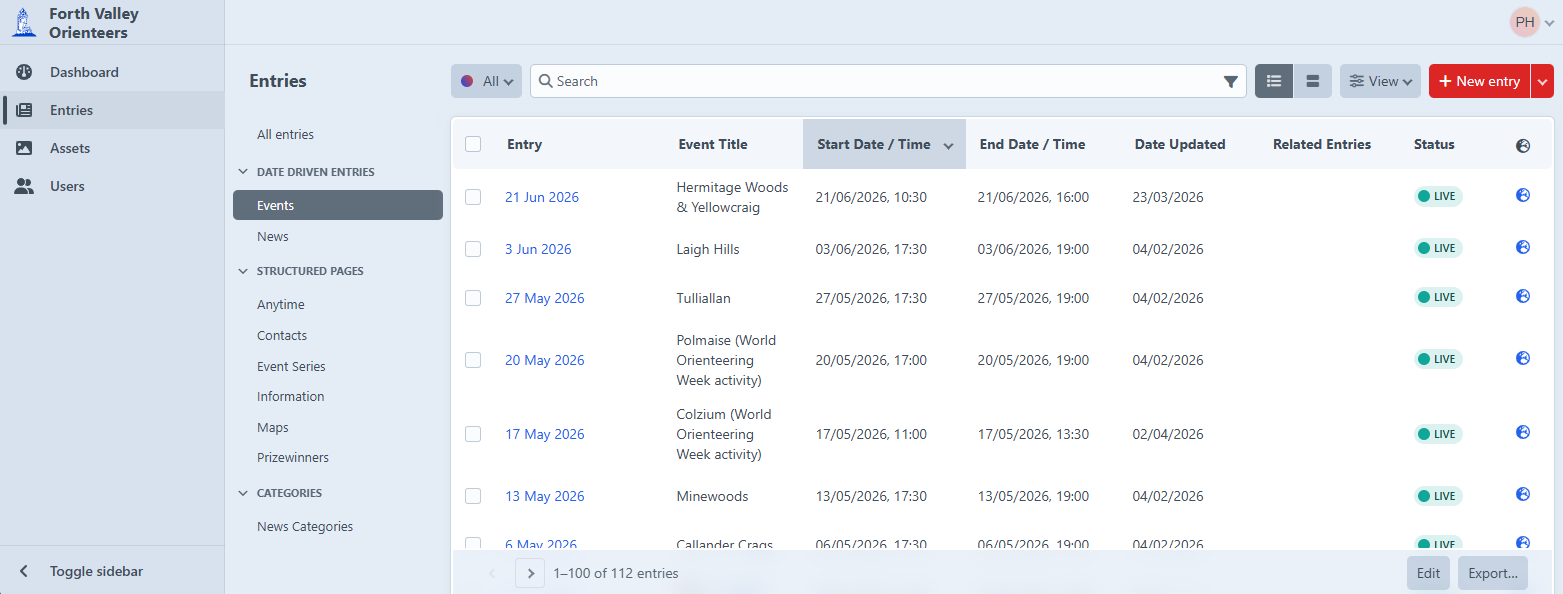Open Maps section in sidebar

273,427
